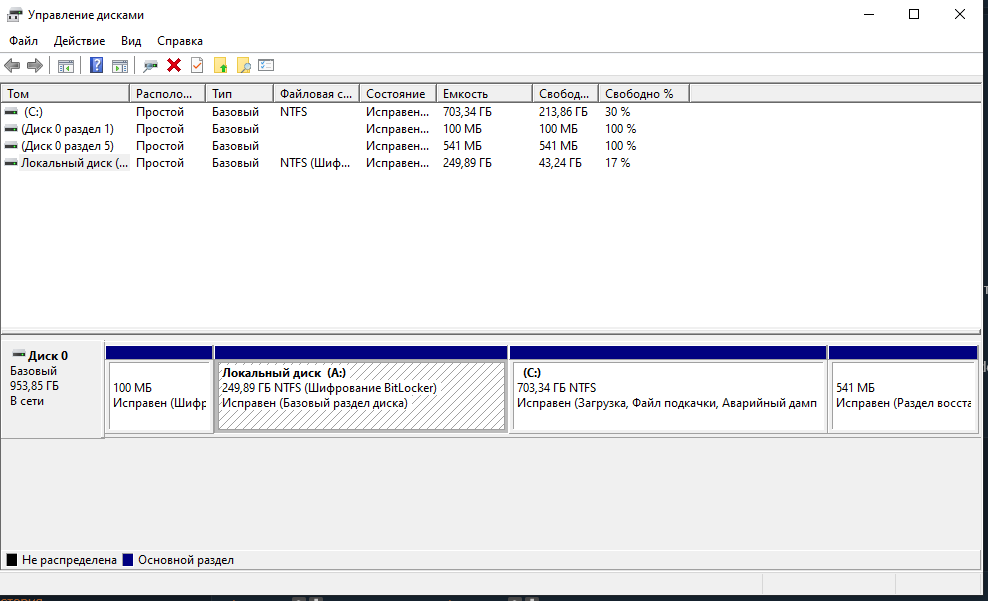The image size is (988, 601).
Task: Maximize the Disk Management window
Action: pyautogui.click(x=914, y=14)
